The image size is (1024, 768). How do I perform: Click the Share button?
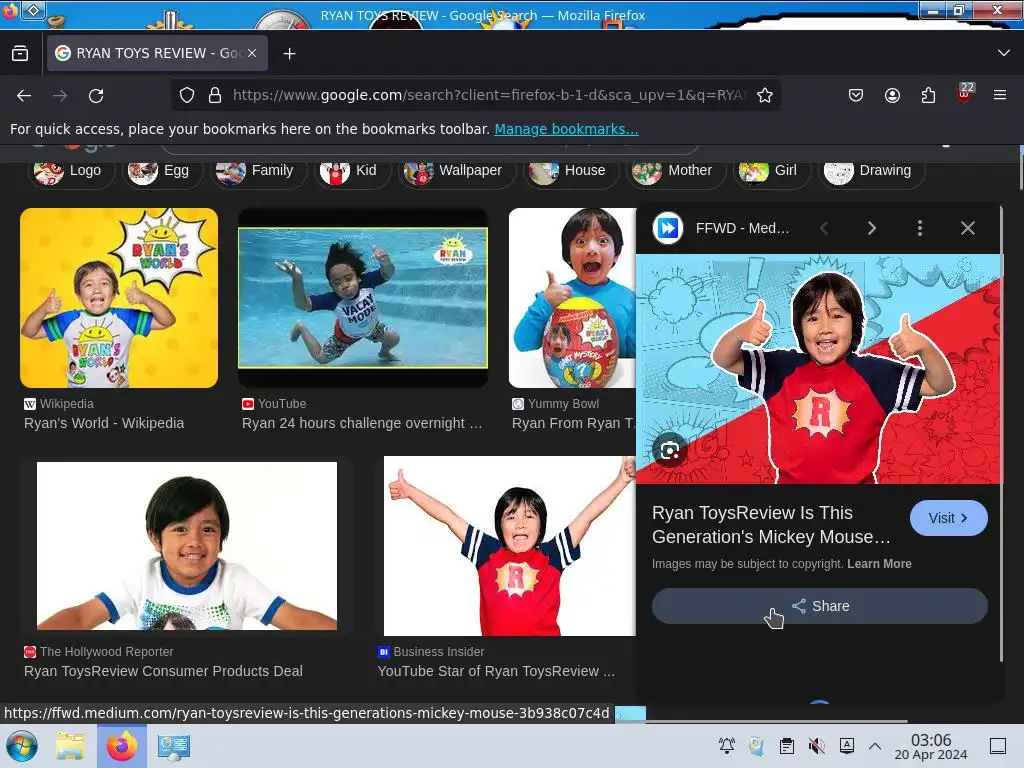820,606
